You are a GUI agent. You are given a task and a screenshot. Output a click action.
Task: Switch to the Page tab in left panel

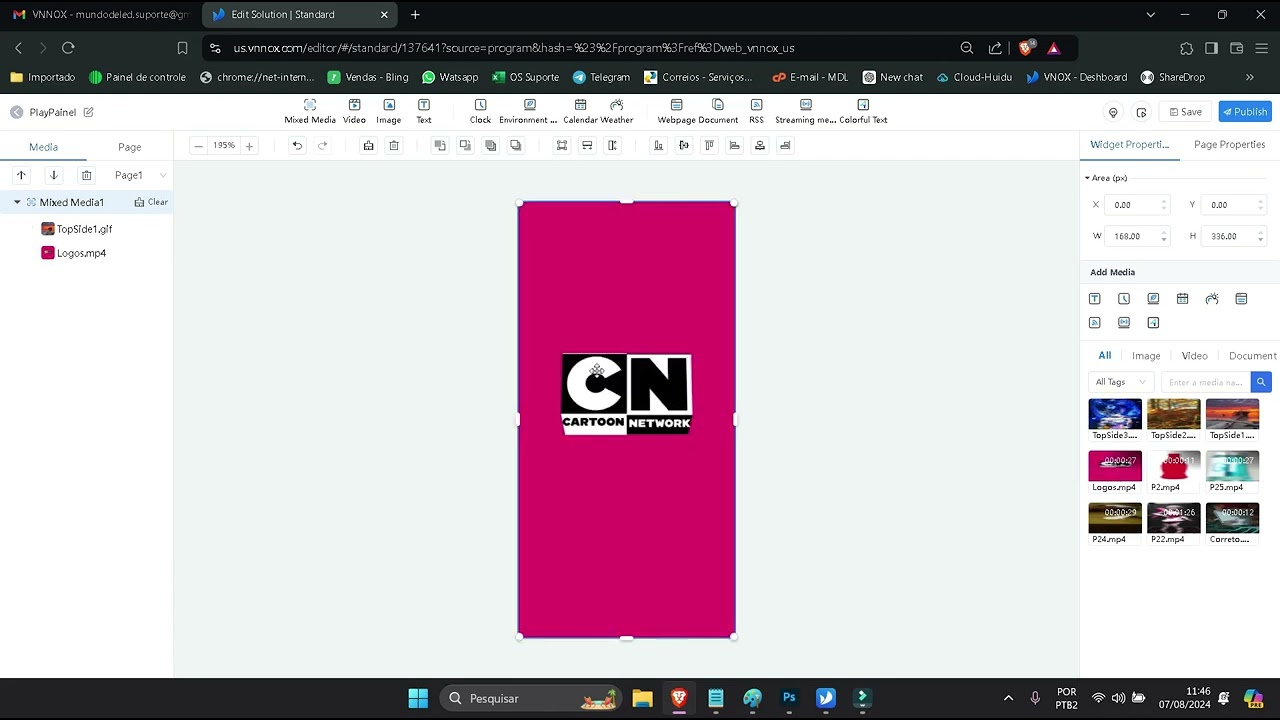130,147
